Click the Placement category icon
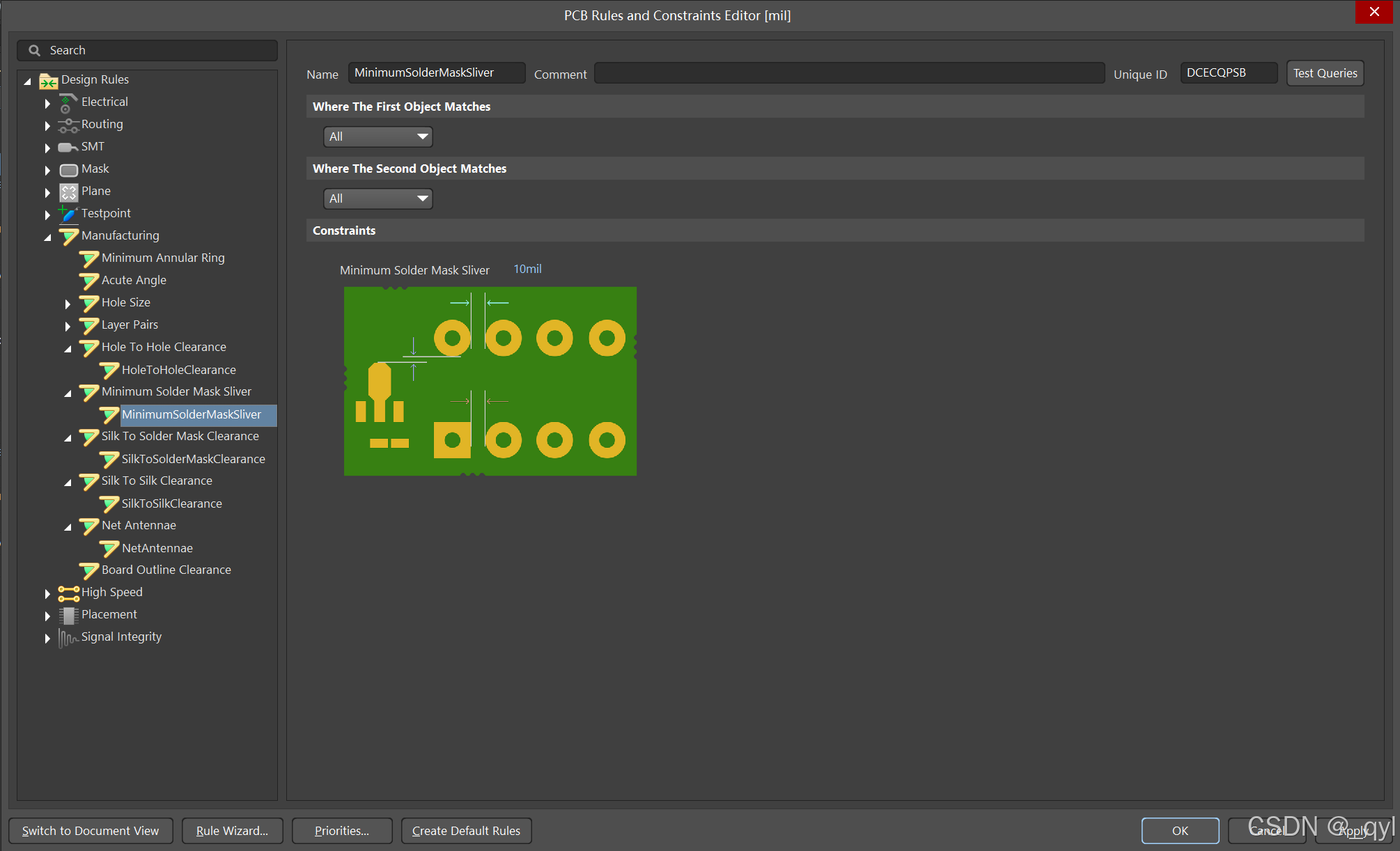Viewport: 1400px width, 851px height. point(68,615)
